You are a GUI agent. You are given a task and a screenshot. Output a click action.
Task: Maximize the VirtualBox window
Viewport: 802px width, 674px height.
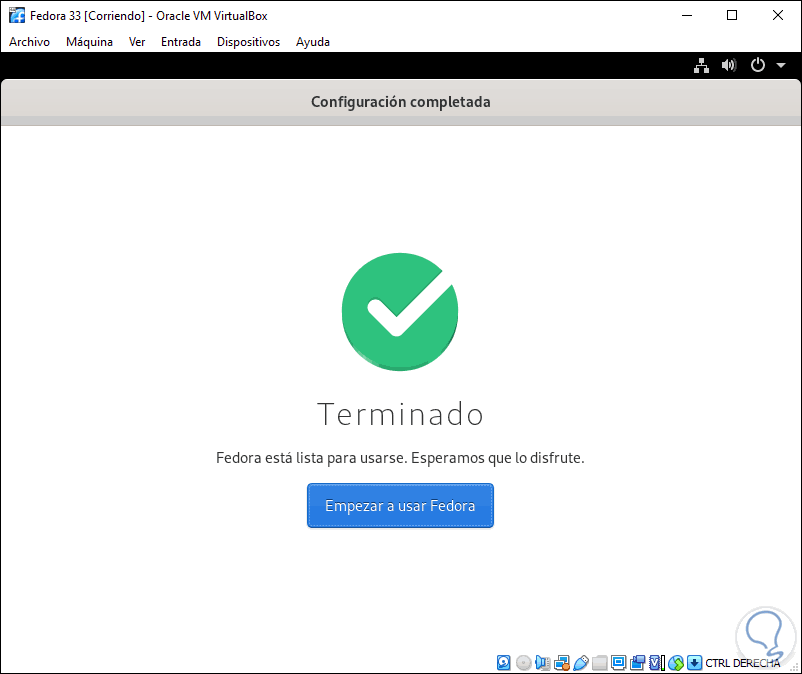click(732, 15)
